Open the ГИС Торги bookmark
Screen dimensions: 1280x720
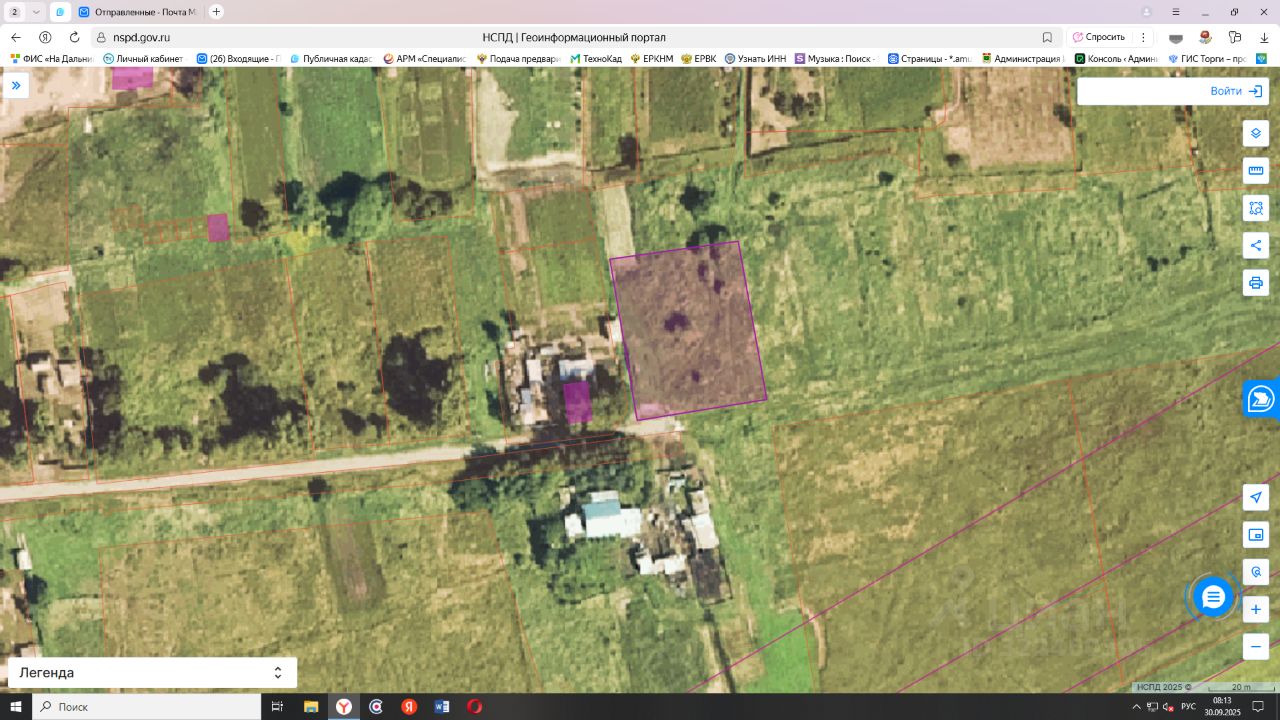pyautogui.click(x=1207, y=59)
